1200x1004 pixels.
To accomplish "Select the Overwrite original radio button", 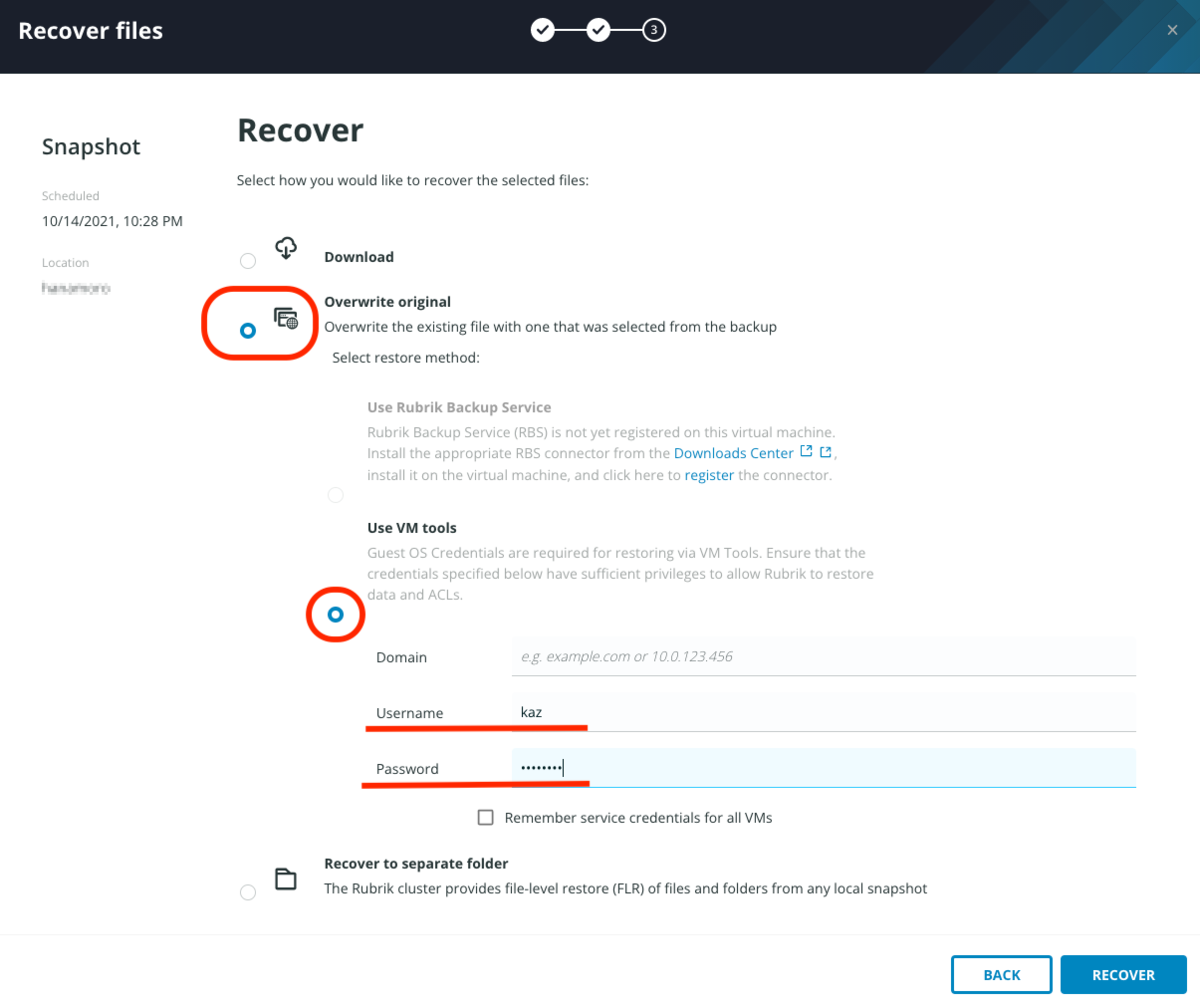I will coord(248,331).
